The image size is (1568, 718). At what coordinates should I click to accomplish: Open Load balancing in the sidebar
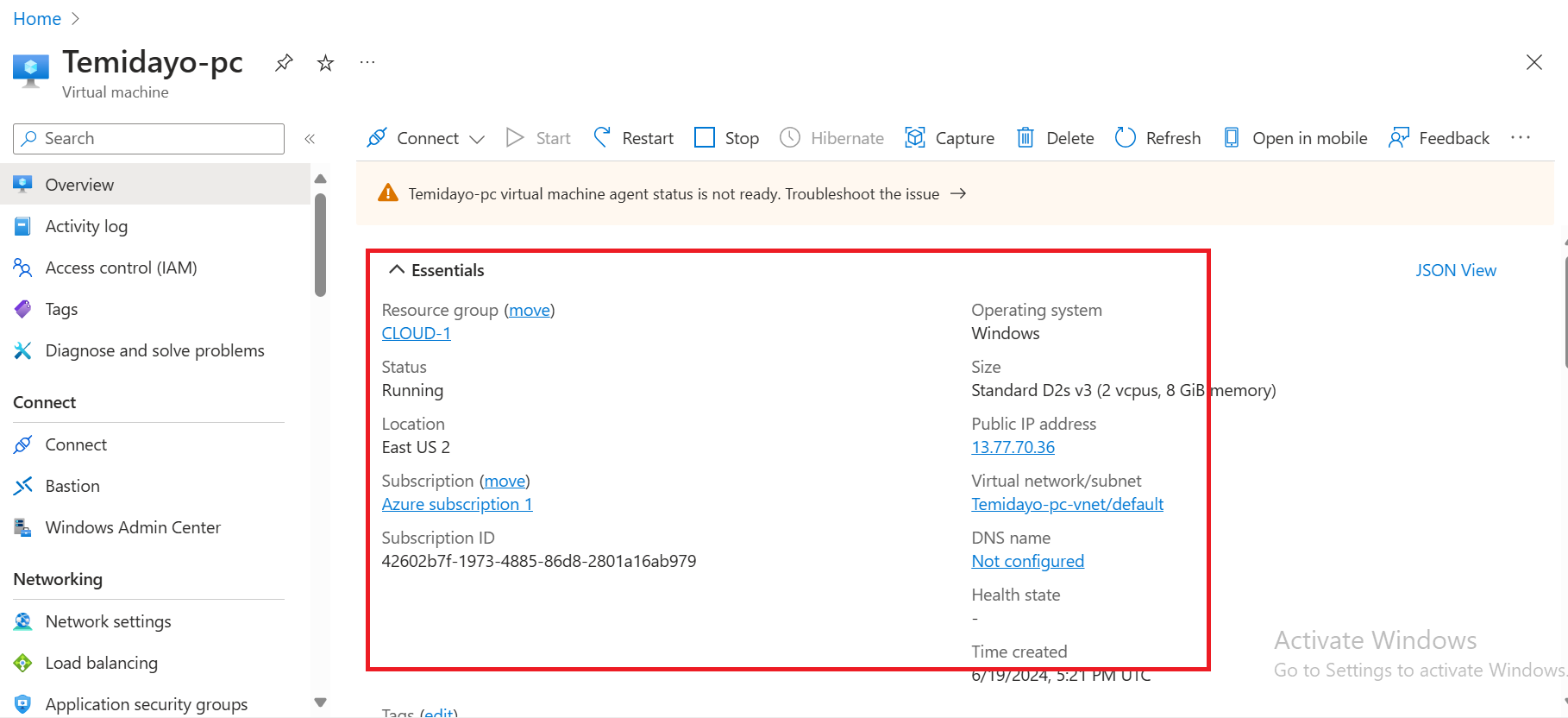pos(102,663)
